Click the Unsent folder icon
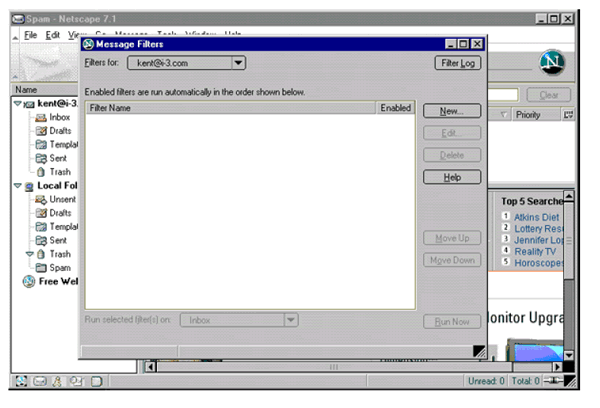The width and height of the screenshot is (600, 408). coord(41,199)
